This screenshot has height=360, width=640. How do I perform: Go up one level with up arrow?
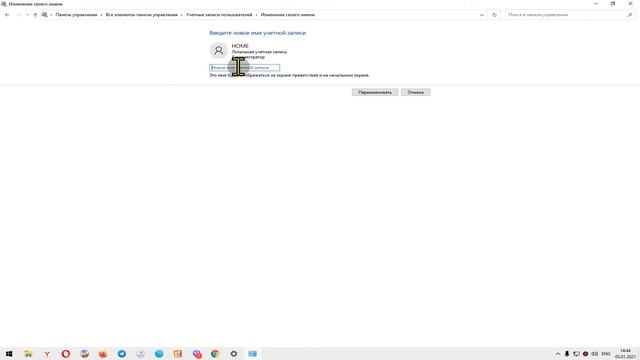35,15
